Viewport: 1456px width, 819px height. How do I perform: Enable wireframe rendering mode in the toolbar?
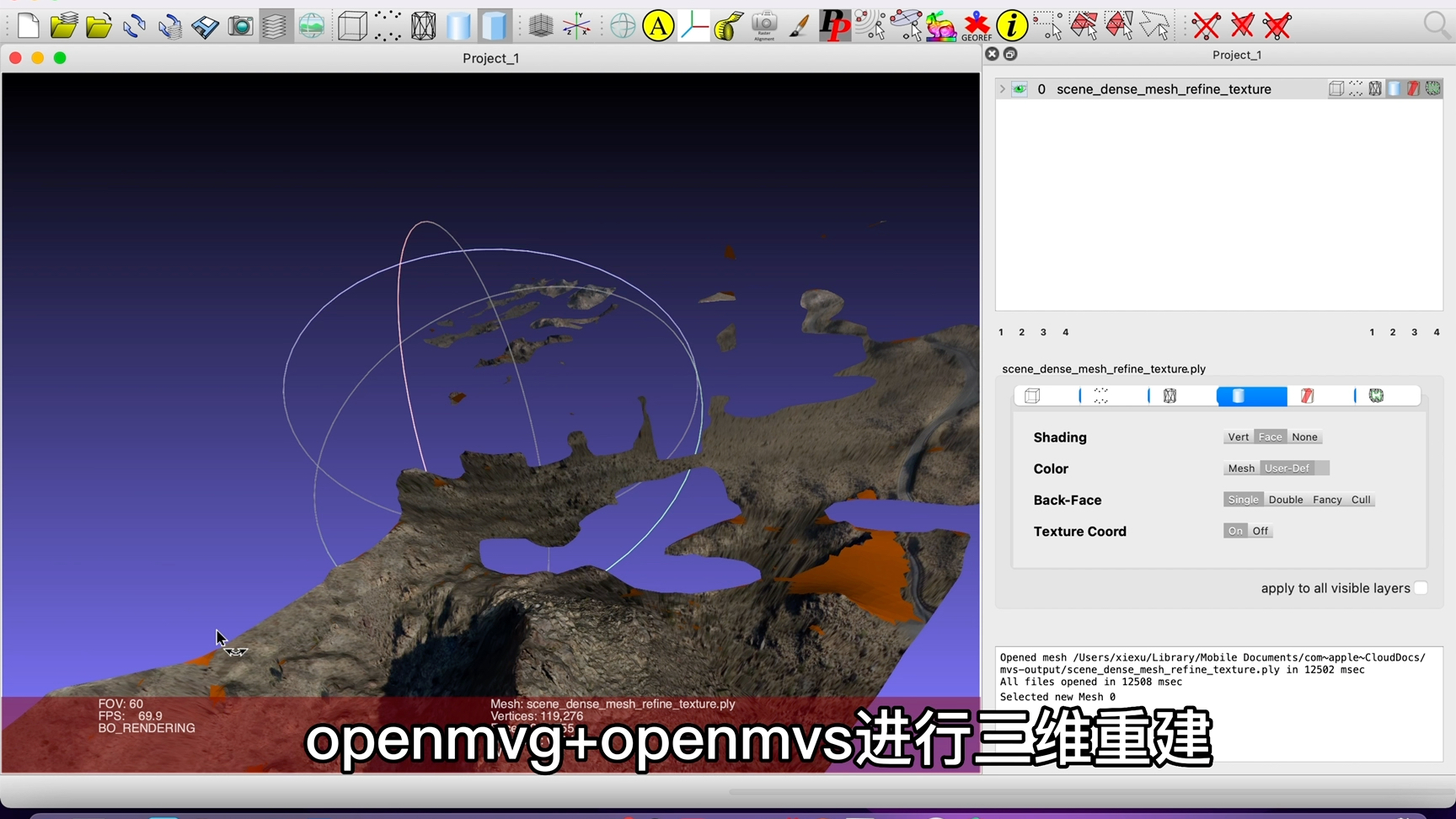[424, 26]
